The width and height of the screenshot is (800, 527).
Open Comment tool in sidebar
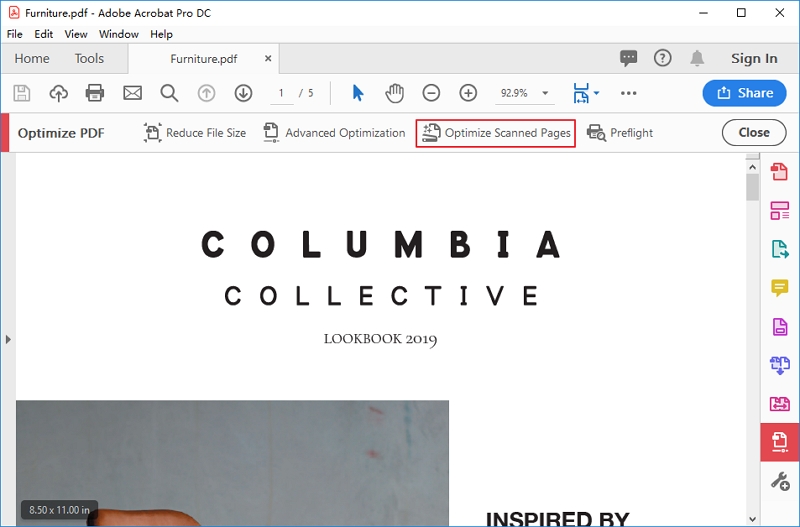[x=780, y=288]
